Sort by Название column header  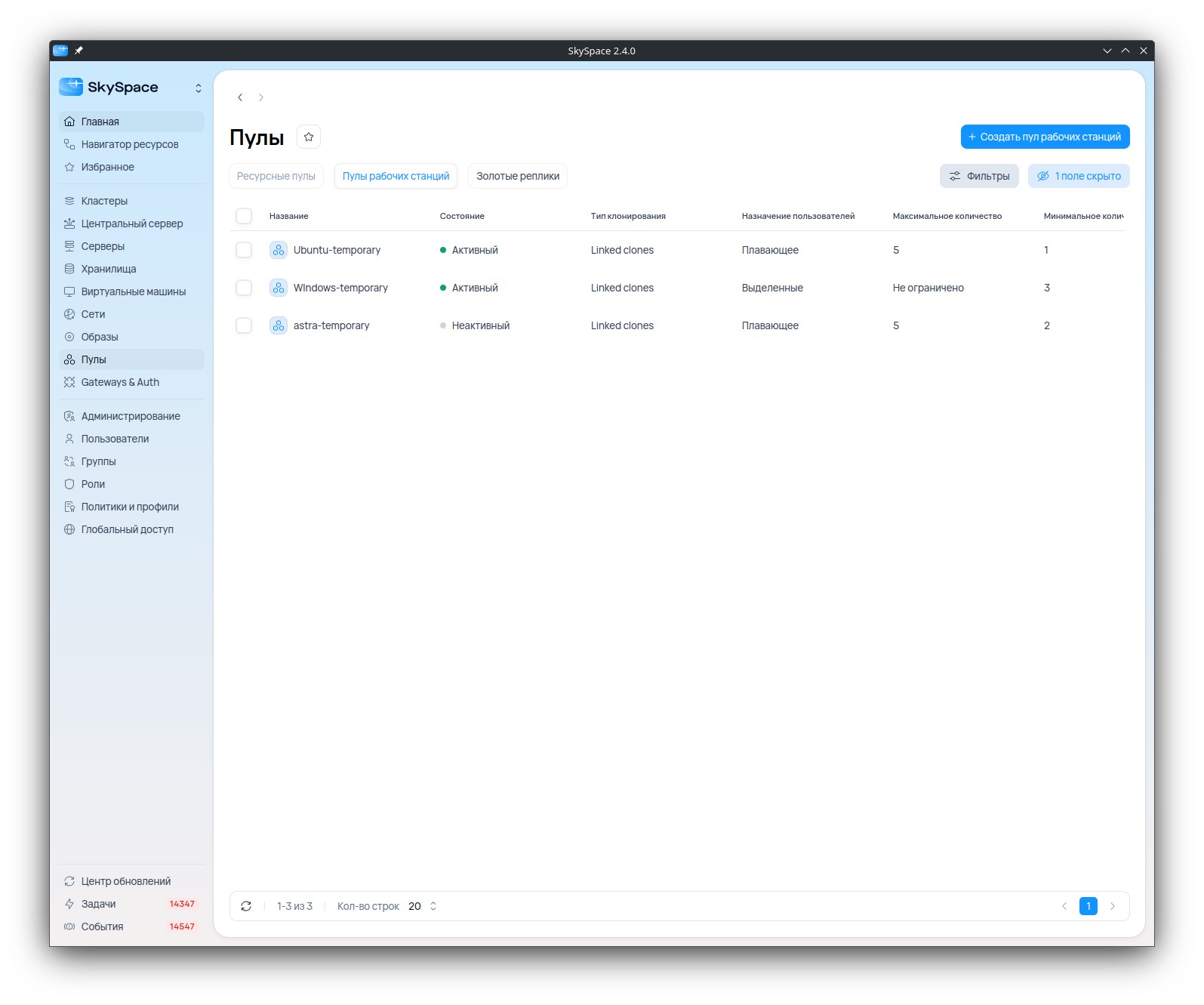pyautogui.click(x=289, y=216)
